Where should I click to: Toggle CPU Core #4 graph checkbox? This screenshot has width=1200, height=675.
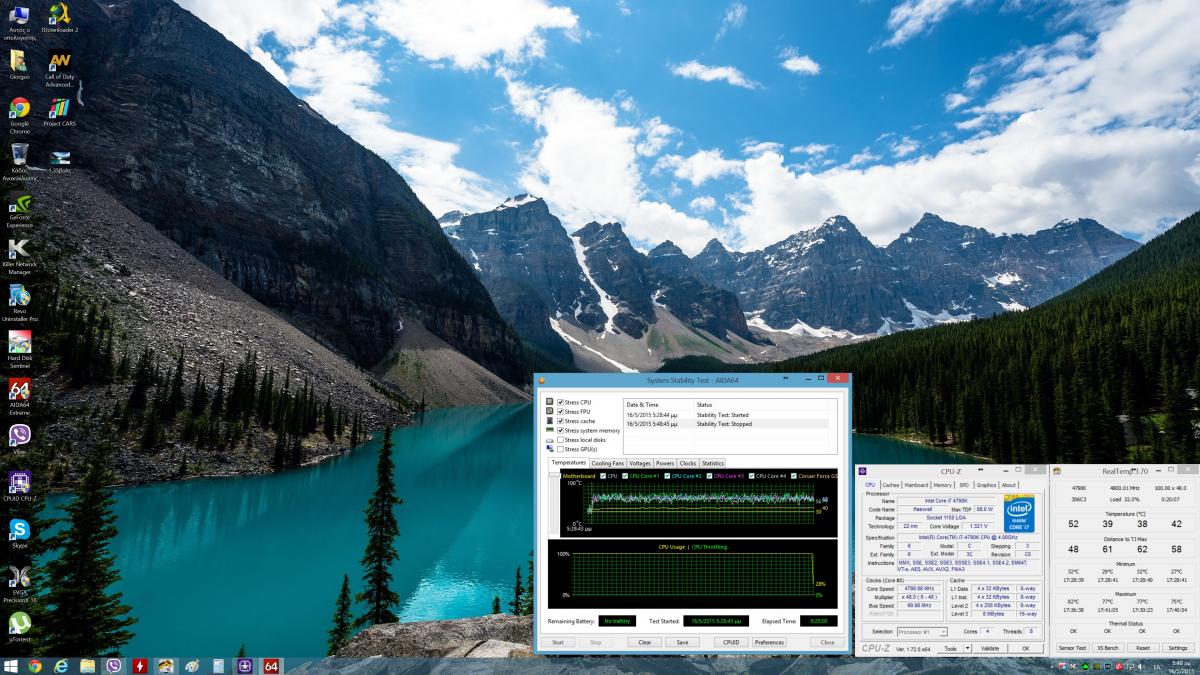pos(751,476)
